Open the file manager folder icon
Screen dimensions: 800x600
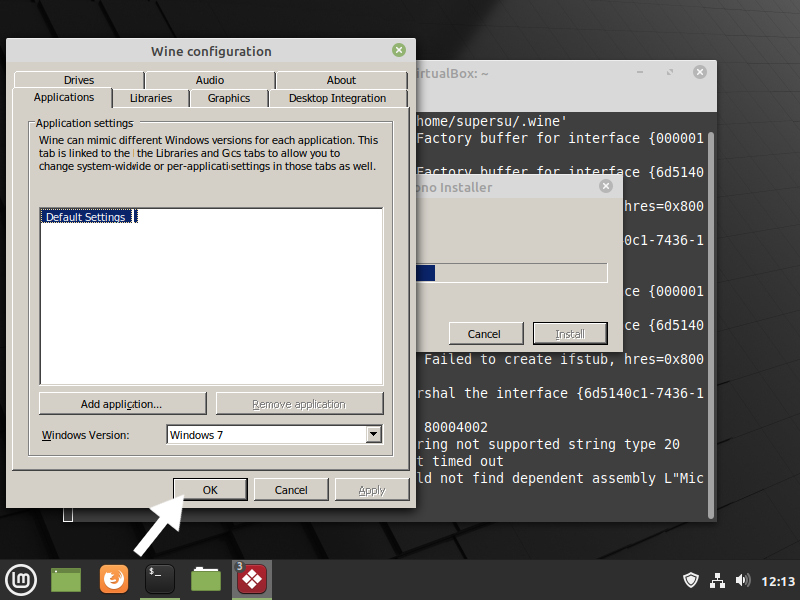point(206,580)
